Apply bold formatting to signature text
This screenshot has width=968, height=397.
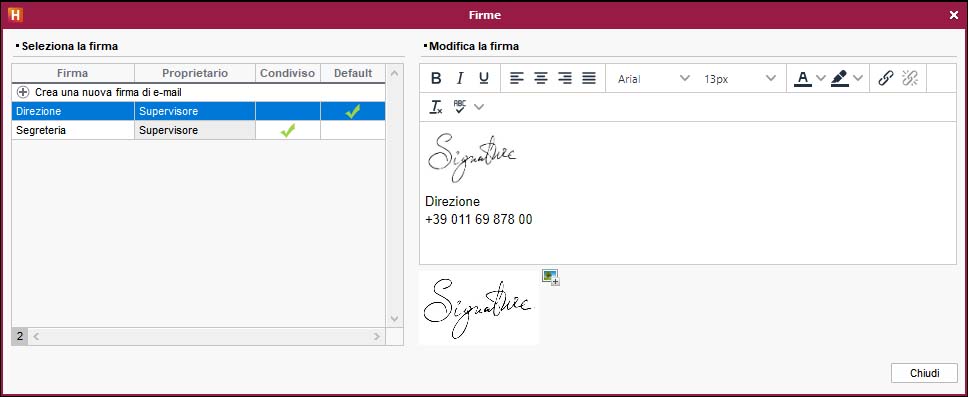[x=436, y=78]
